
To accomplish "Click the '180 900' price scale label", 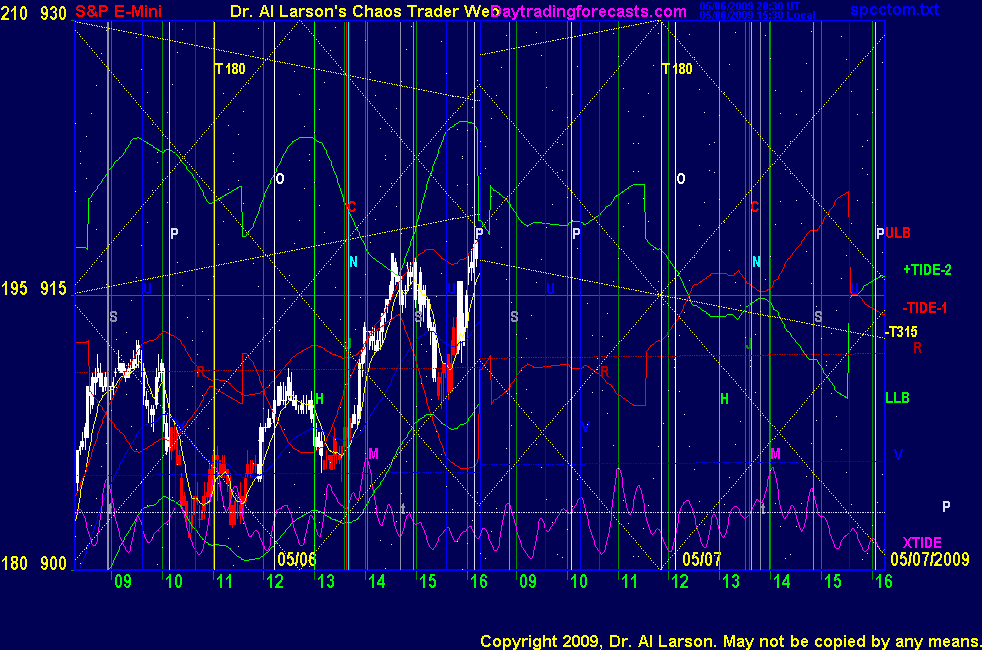I will click(x=34, y=563).
